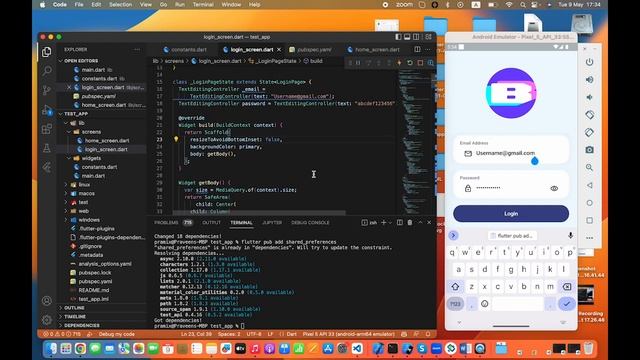Screen dimensions: 640x360
Task: Switch to the PROBLEMS panel tab
Action: point(166,222)
